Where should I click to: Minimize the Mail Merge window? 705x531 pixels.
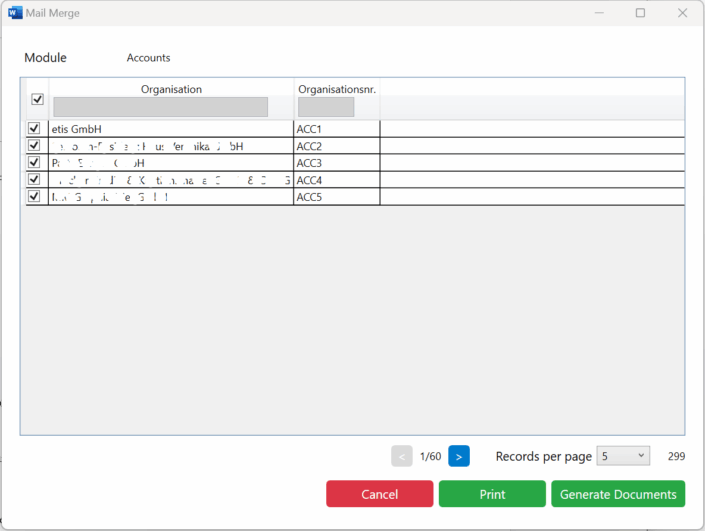click(599, 13)
